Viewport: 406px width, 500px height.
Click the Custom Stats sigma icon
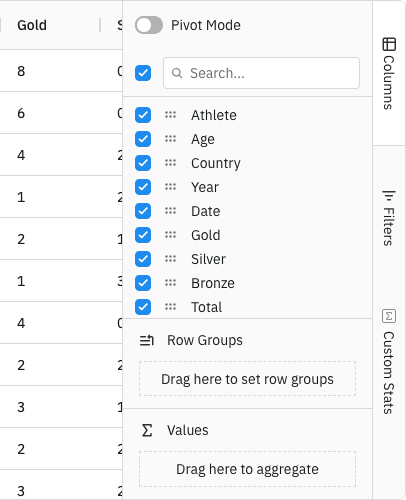389,316
